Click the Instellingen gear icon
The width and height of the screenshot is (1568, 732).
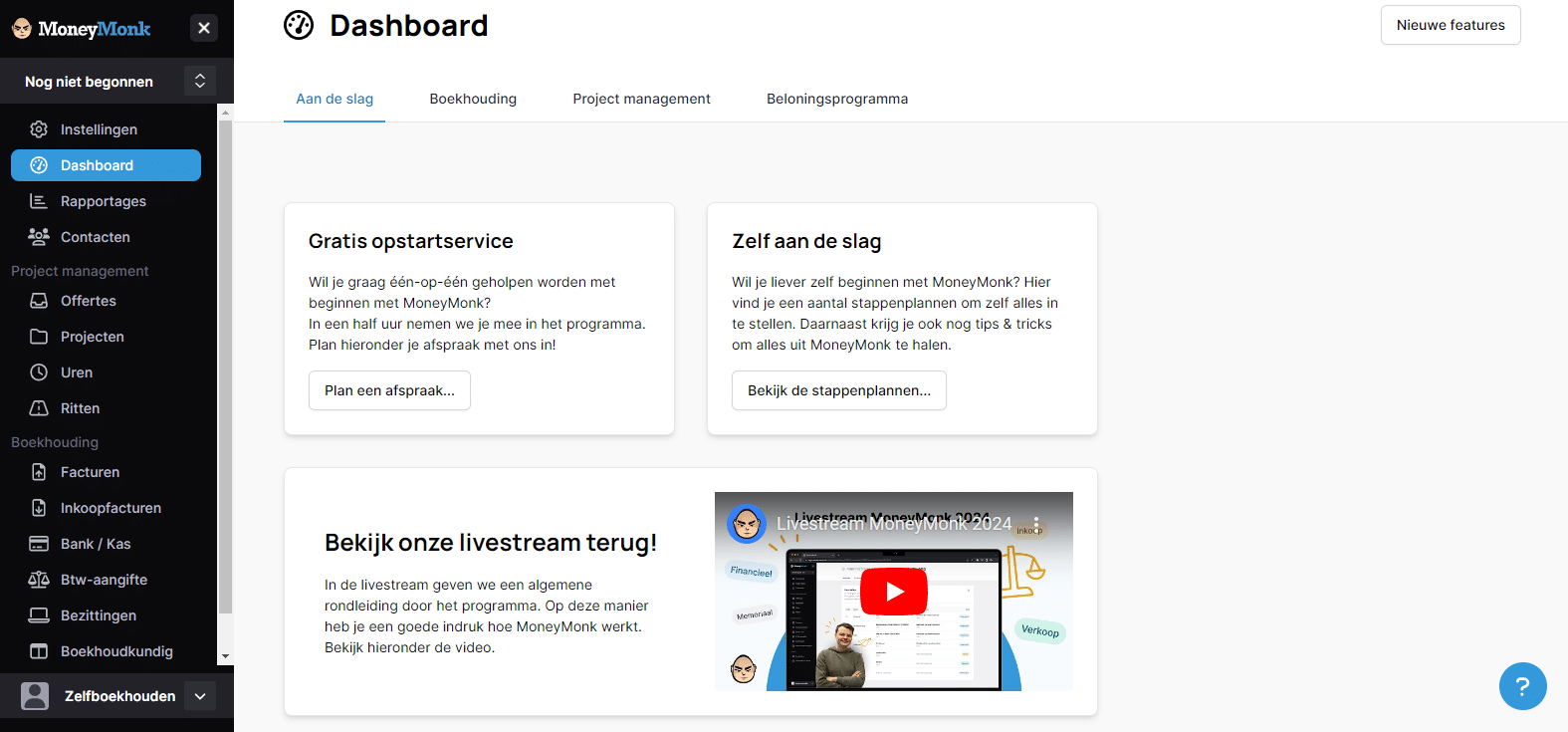[39, 129]
